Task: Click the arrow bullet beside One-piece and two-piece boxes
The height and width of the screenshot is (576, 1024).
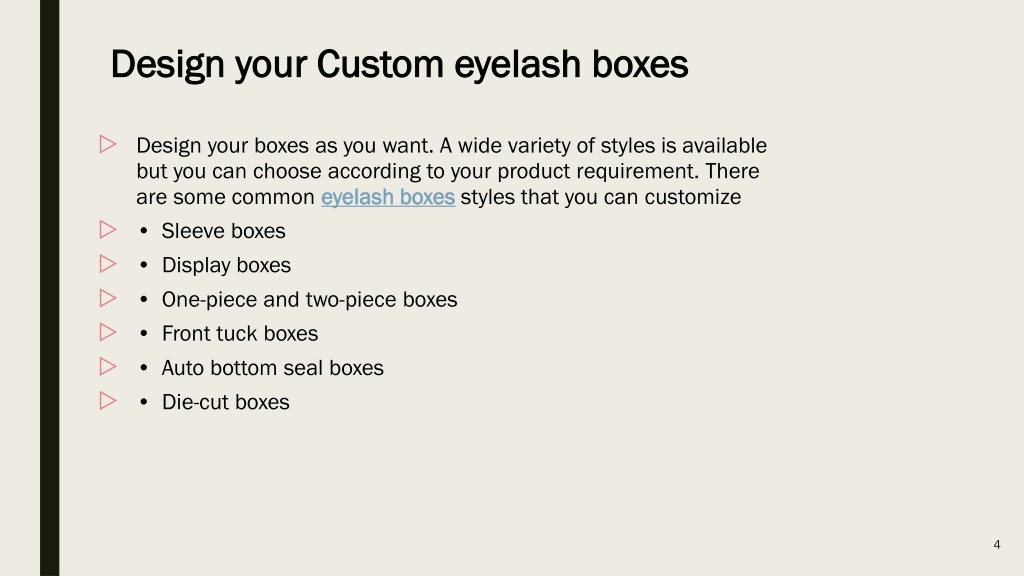Action: click(x=108, y=298)
